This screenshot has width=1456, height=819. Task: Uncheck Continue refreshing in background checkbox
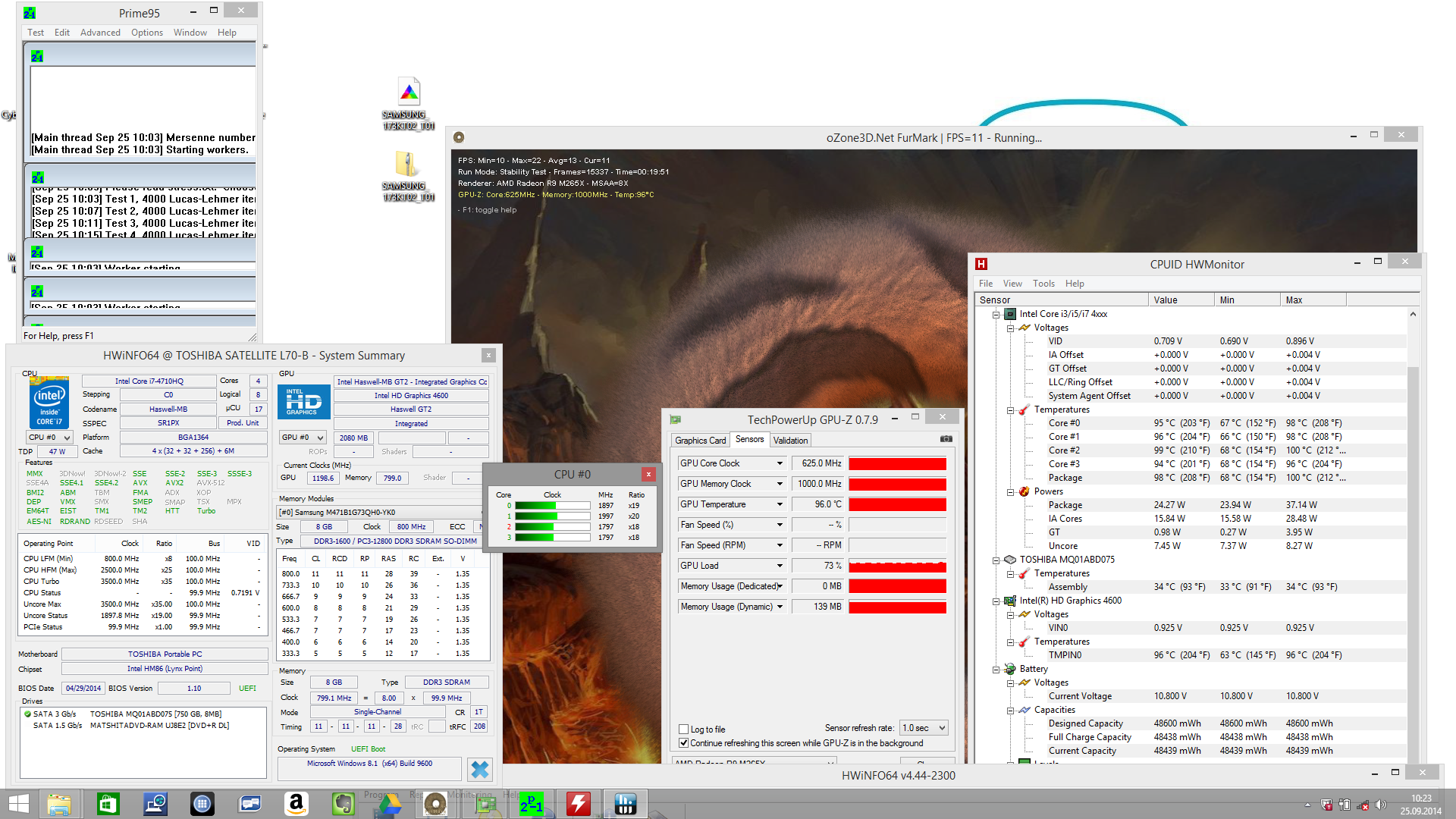684,743
